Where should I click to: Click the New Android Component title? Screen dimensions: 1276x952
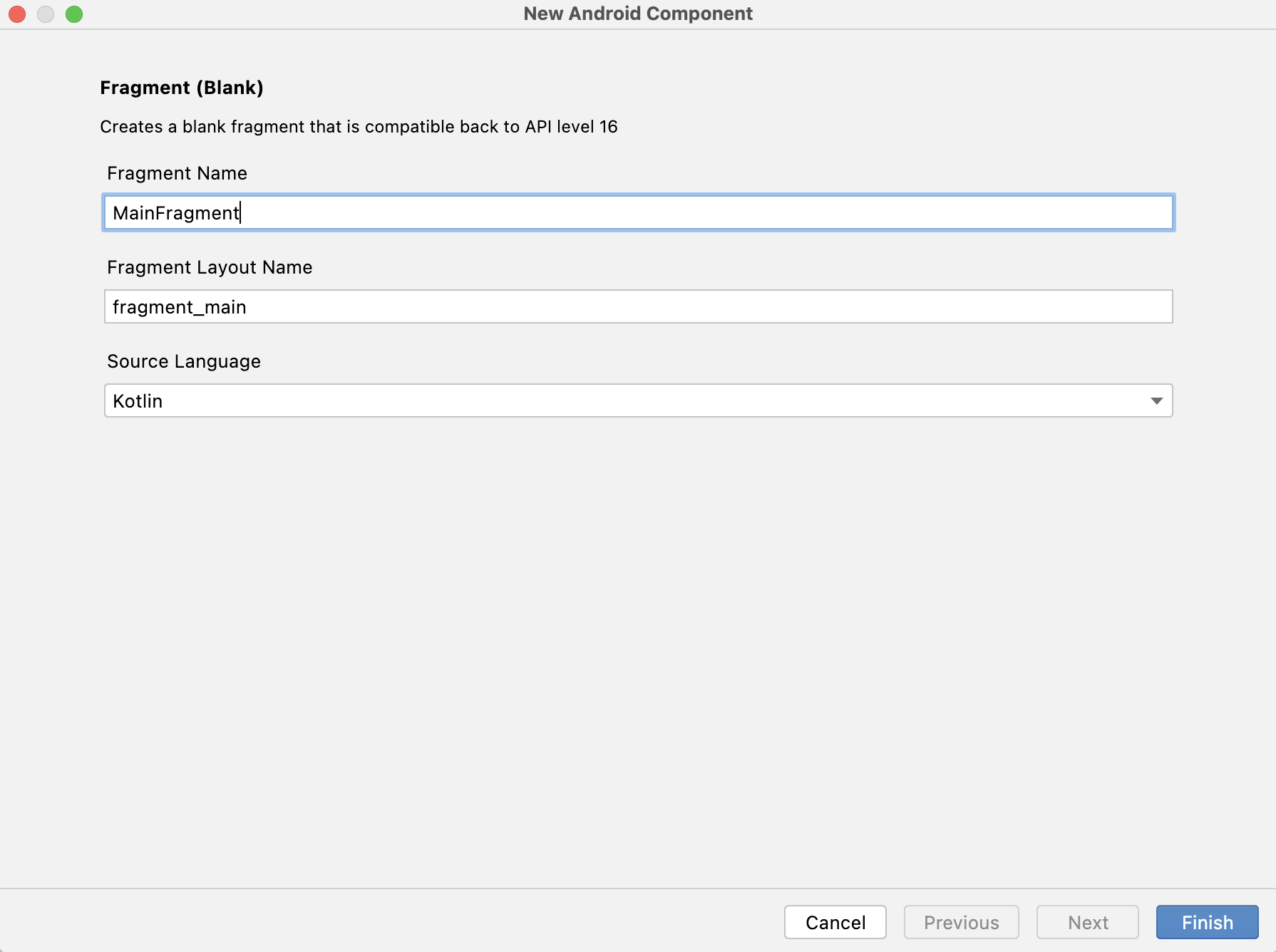point(638,14)
